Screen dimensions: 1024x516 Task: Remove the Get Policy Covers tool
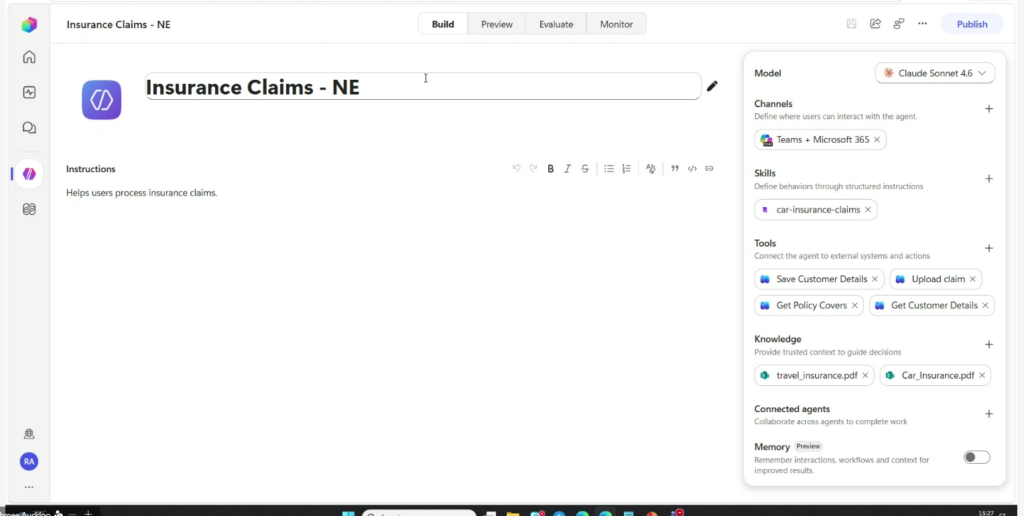(x=854, y=306)
